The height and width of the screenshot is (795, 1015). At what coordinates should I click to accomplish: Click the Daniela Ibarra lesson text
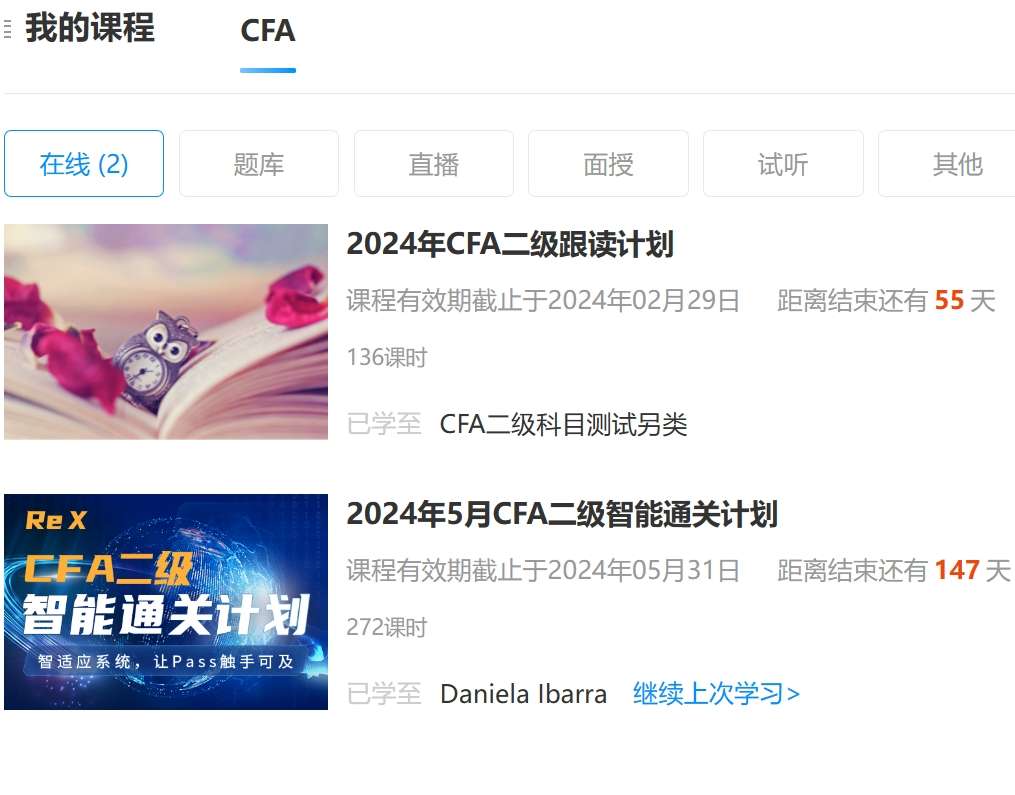(524, 695)
